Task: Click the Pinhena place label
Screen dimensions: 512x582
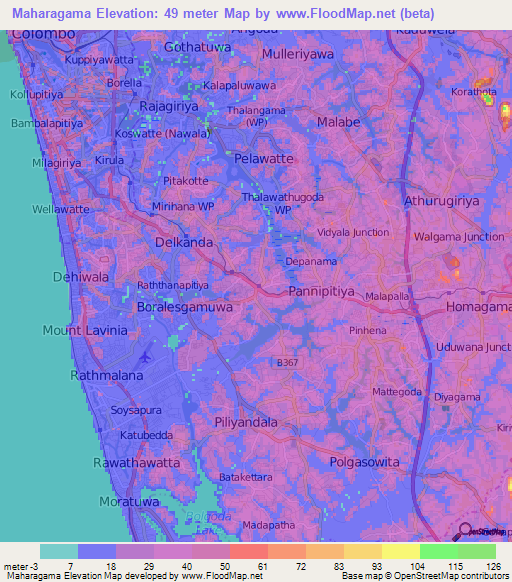Action: pos(368,331)
